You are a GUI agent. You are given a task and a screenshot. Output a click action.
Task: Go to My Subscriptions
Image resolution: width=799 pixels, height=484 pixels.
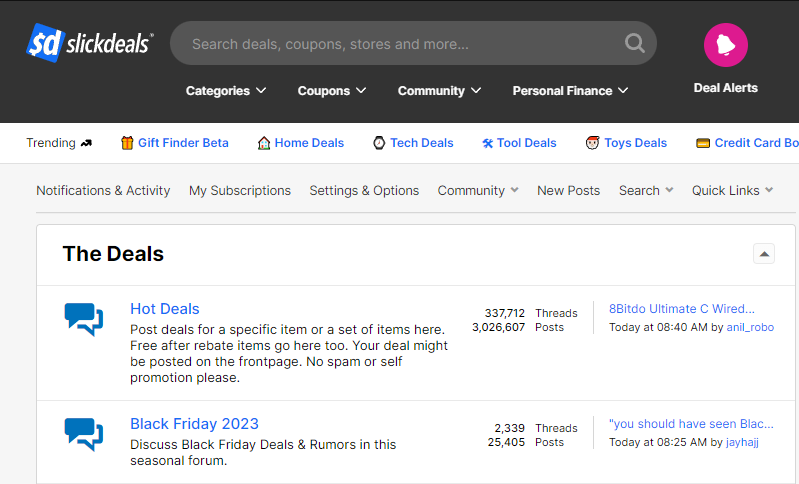click(240, 190)
